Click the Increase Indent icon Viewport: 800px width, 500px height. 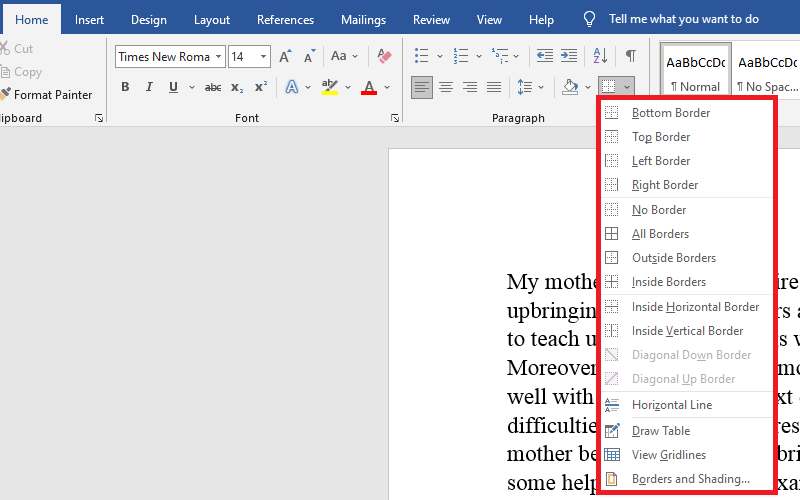569,56
